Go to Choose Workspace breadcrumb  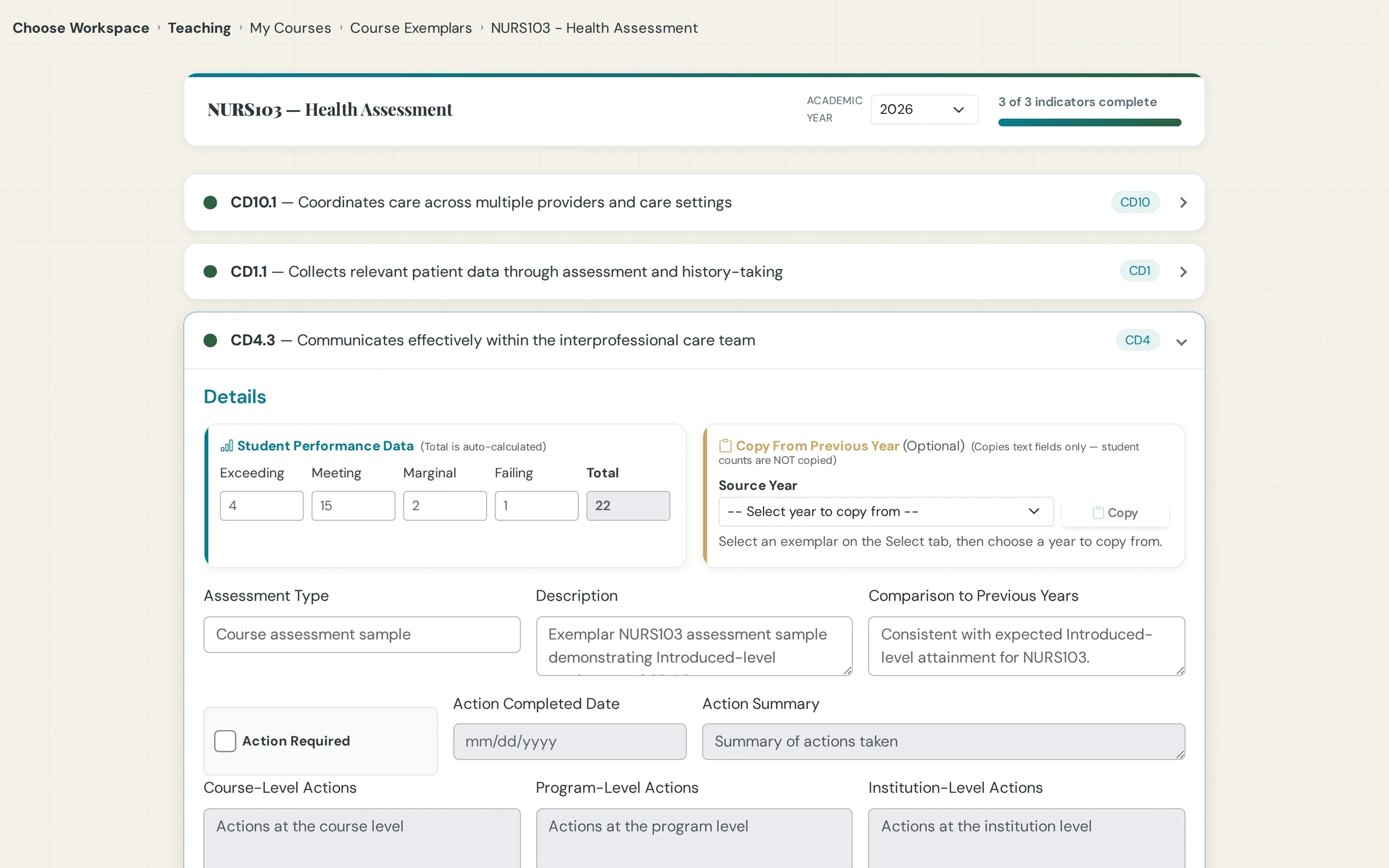(x=81, y=28)
